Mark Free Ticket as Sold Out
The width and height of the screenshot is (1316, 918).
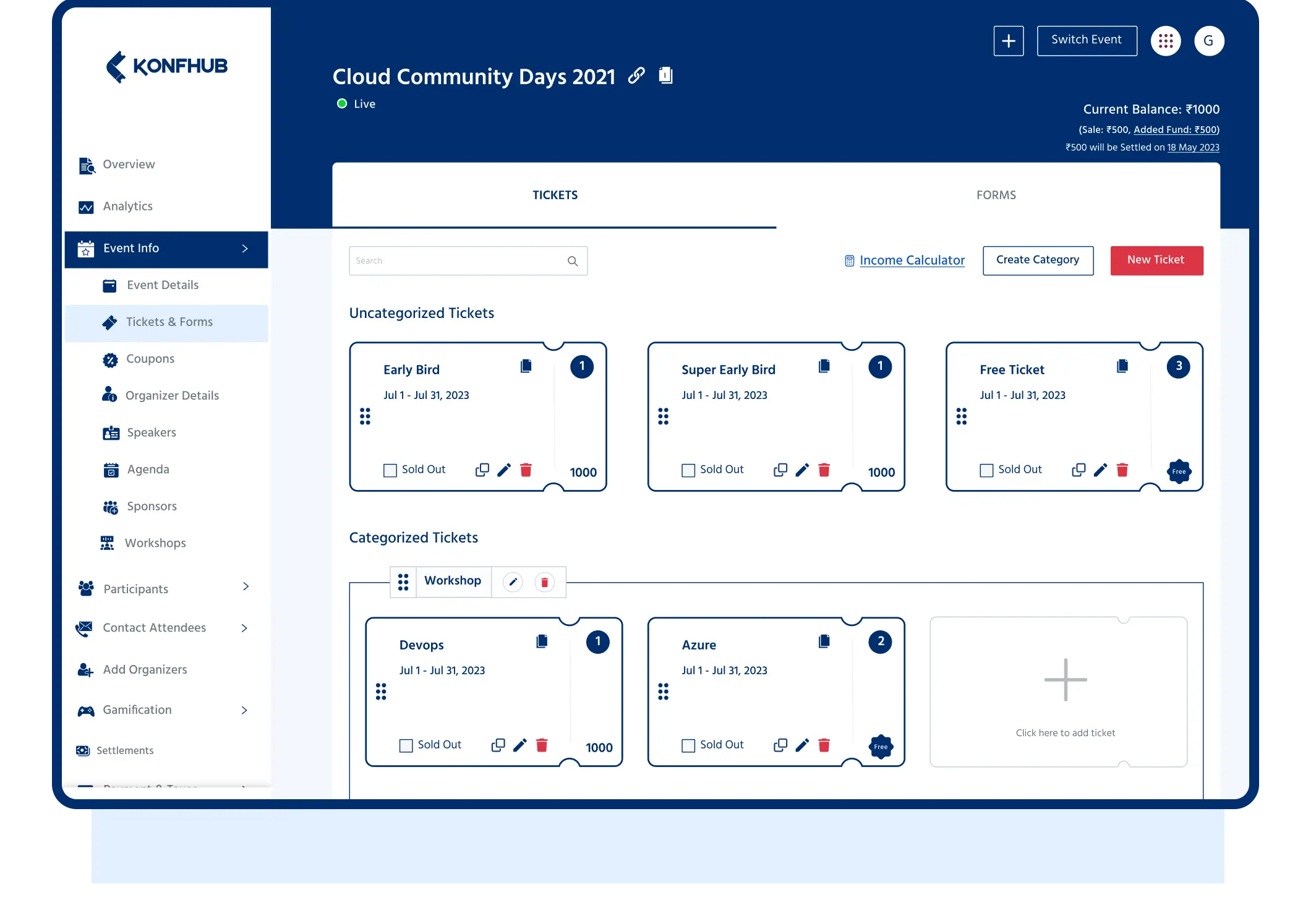986,470
